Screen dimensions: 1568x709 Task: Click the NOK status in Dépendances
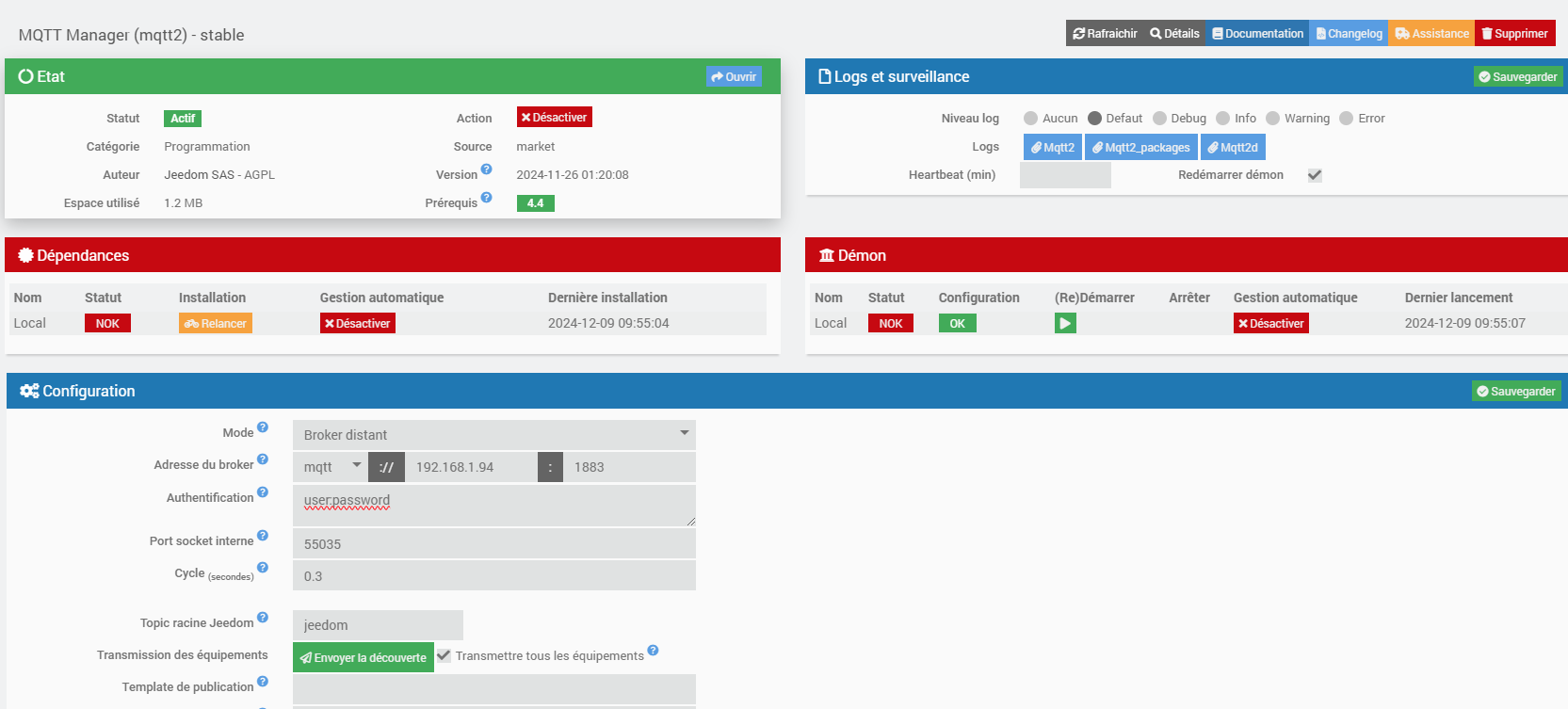[107, 323]
